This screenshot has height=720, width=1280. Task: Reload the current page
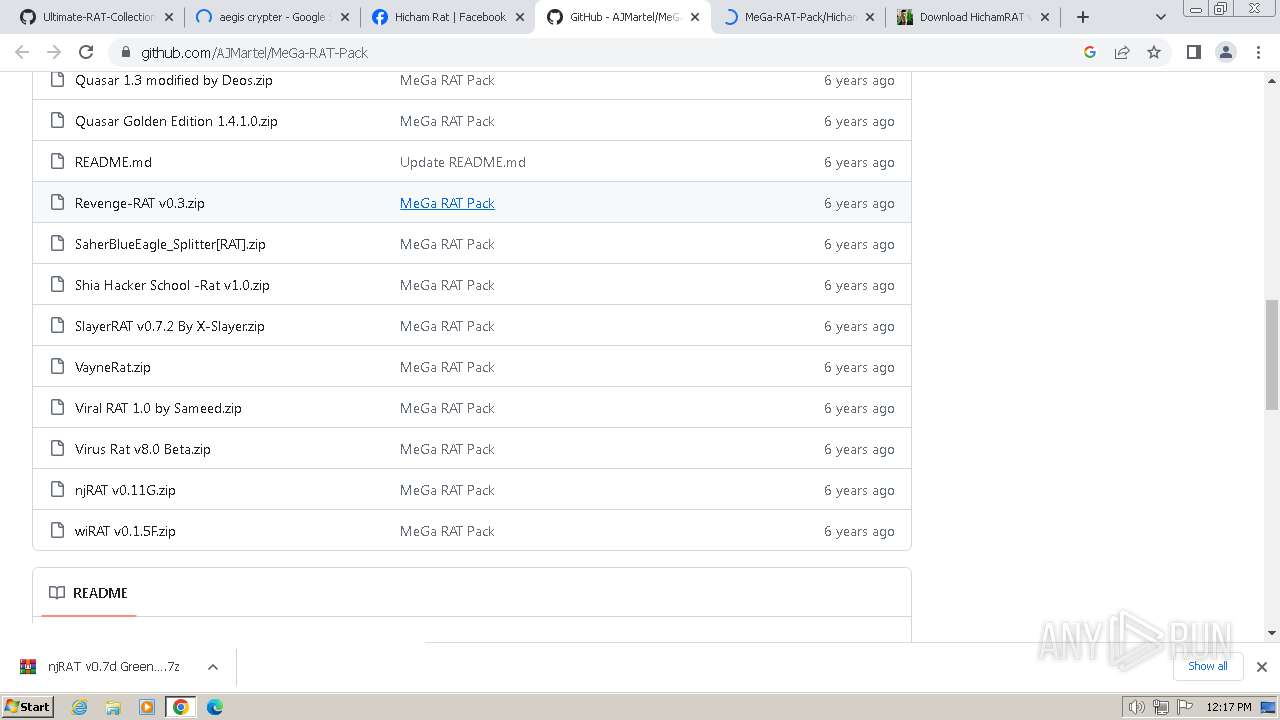(86, 52)
